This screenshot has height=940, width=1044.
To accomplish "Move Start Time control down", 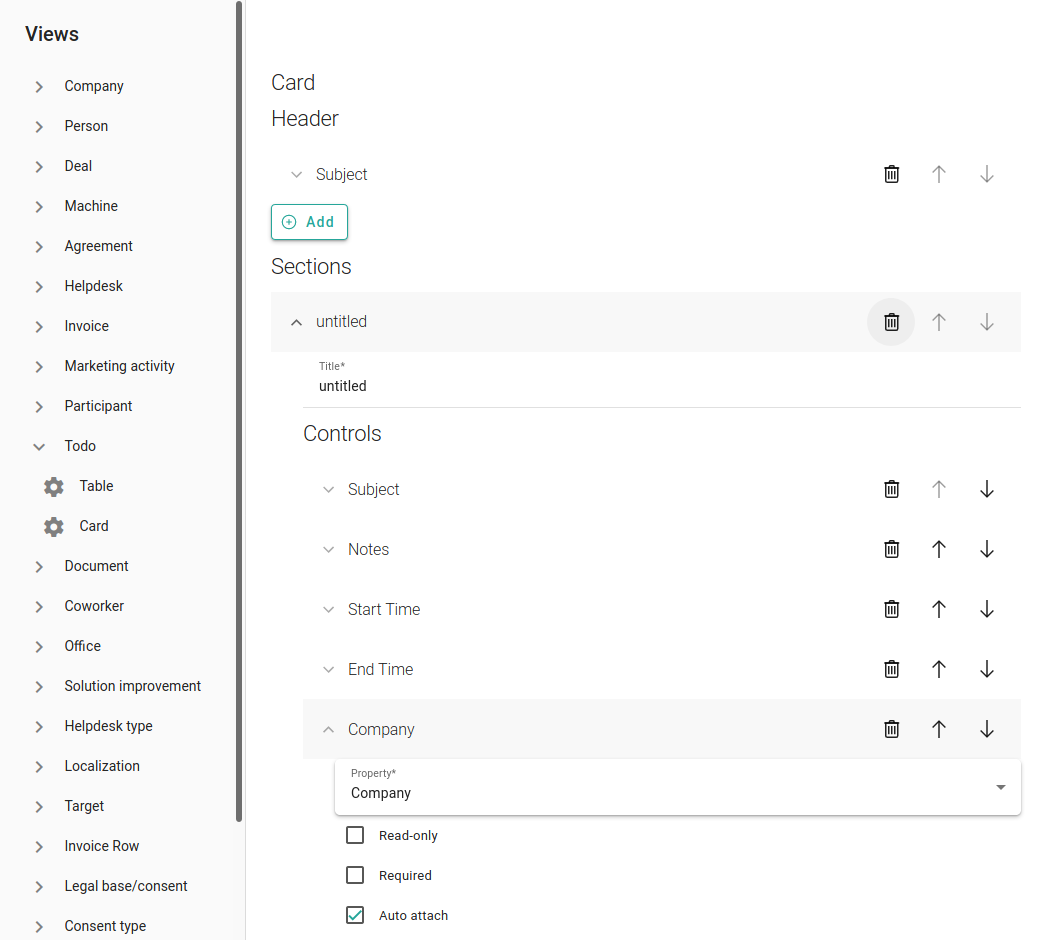I will coord(986,609).
